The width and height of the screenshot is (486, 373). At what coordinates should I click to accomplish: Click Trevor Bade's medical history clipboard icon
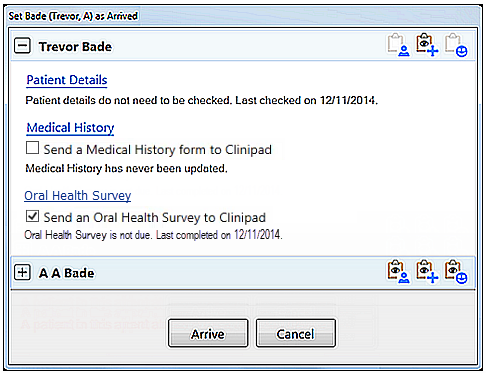point(427,45)
